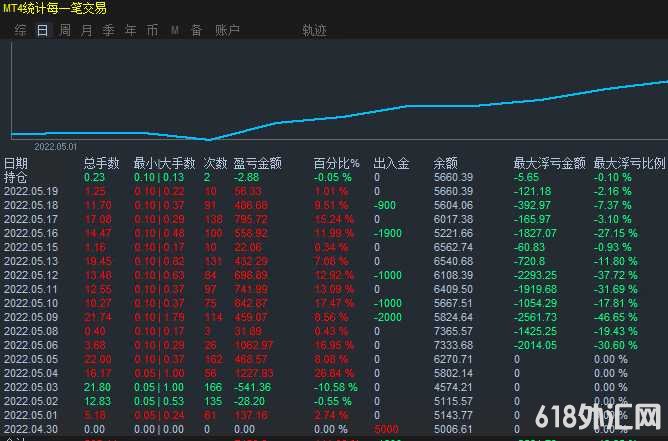Click the -28.20 loss amount
This screenshot has height=441, width=668.
point(249,401)
